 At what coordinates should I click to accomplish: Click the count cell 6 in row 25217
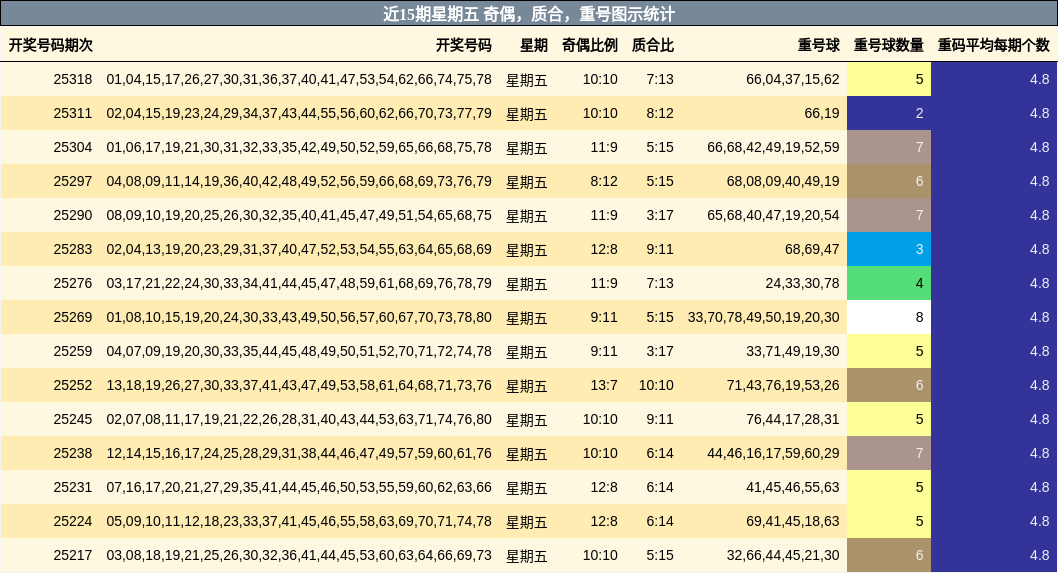[889, 555]
